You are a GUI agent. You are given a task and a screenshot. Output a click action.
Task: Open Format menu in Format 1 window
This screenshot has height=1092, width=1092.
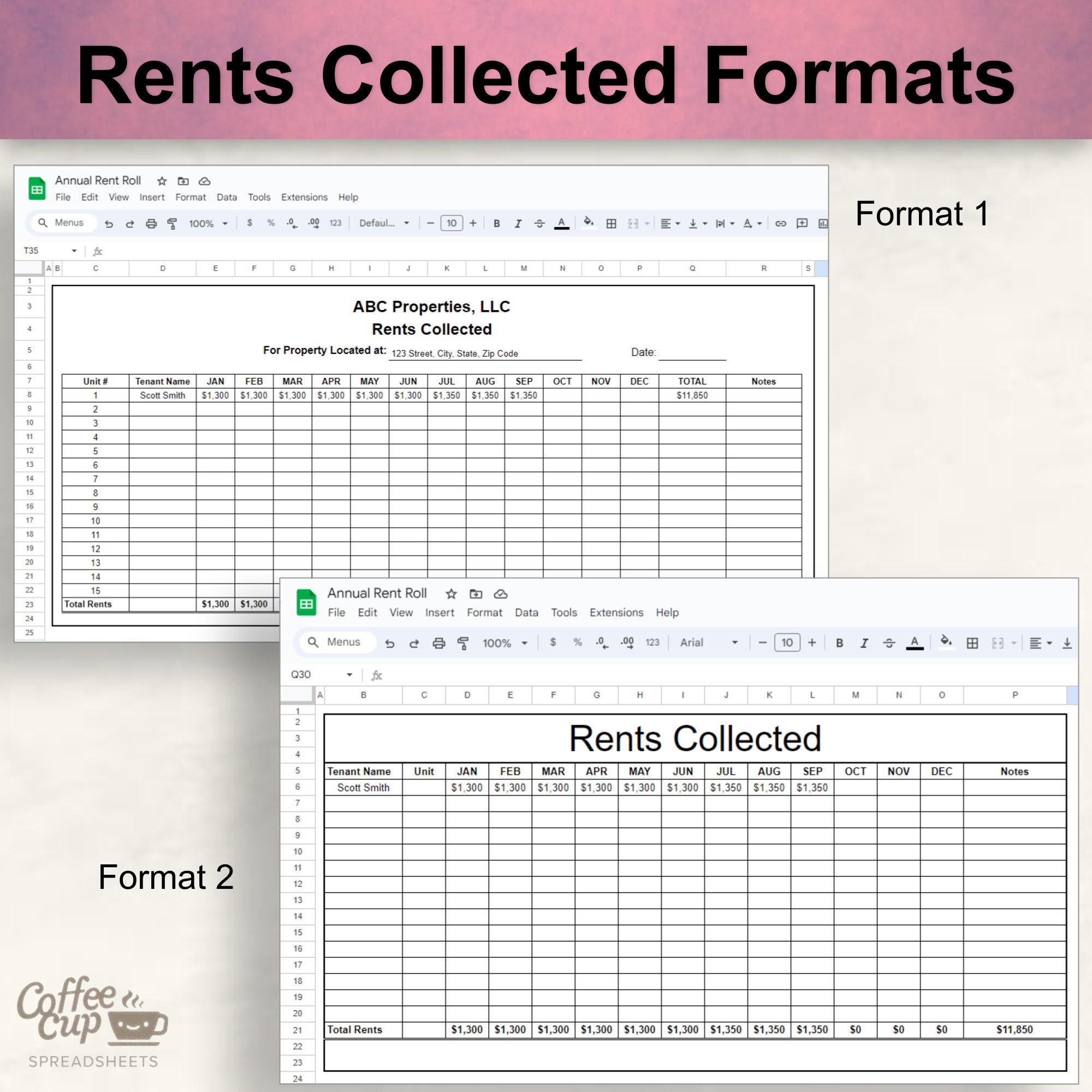[191, 197]
